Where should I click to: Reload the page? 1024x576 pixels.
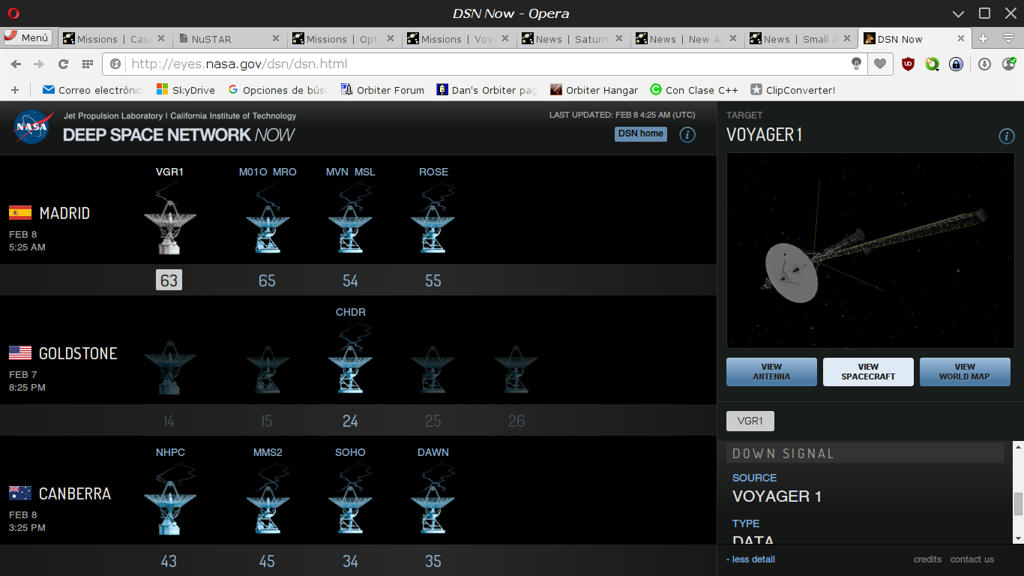pyautogui.click(x=63, y=64)
